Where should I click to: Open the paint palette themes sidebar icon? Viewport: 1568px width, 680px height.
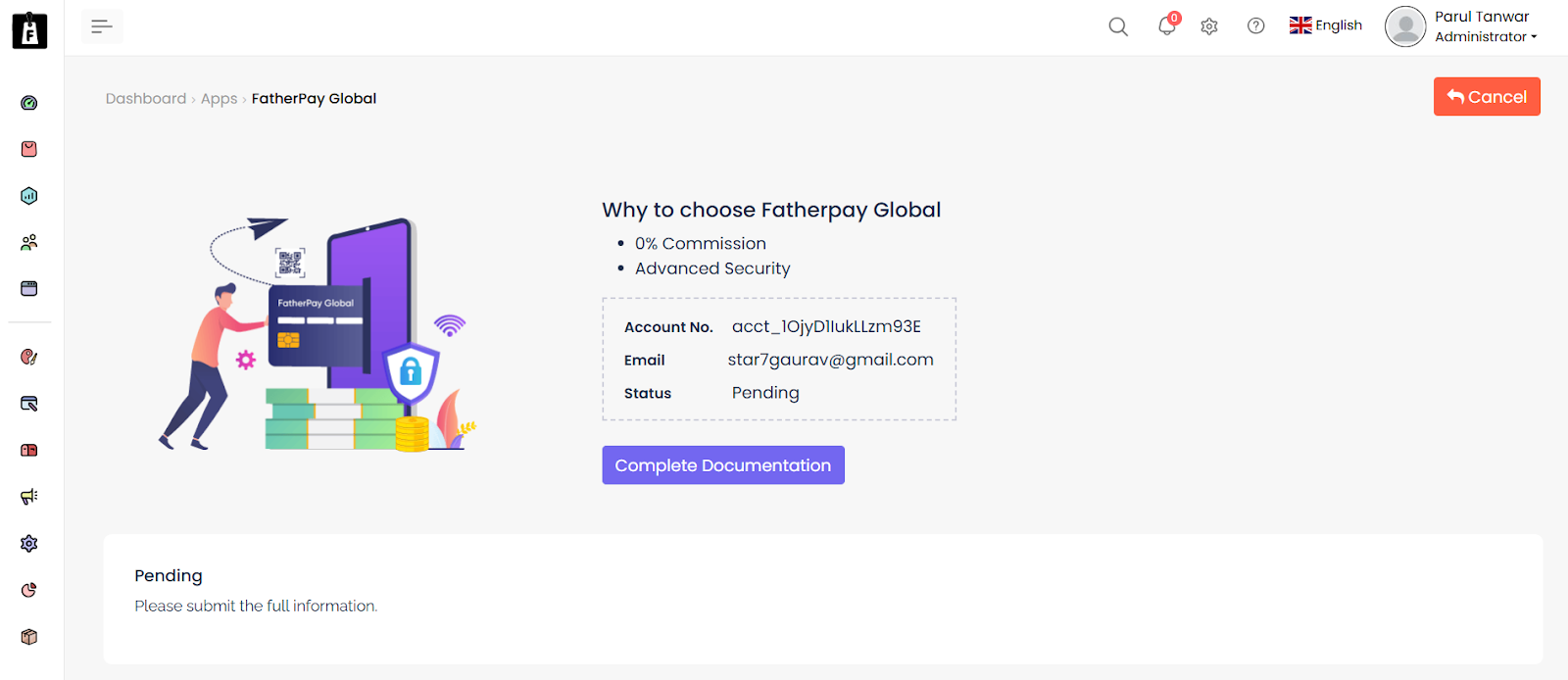(x=29, y=358)
